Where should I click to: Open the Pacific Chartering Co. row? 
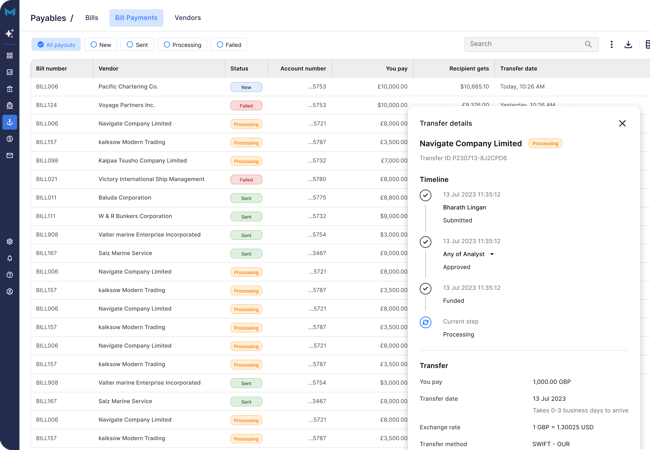(340, 87)
